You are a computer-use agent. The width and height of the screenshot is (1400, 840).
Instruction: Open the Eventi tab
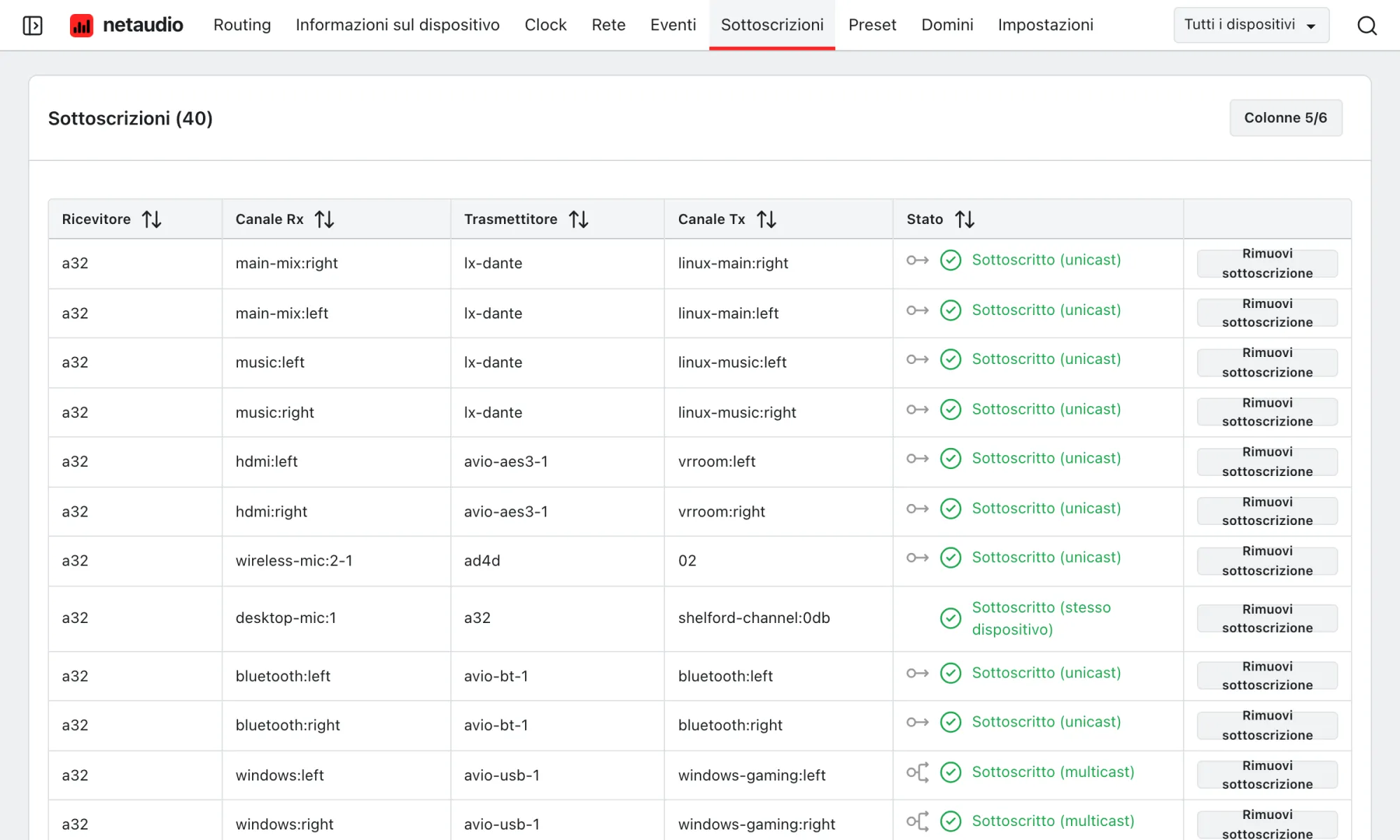point(673,25)
